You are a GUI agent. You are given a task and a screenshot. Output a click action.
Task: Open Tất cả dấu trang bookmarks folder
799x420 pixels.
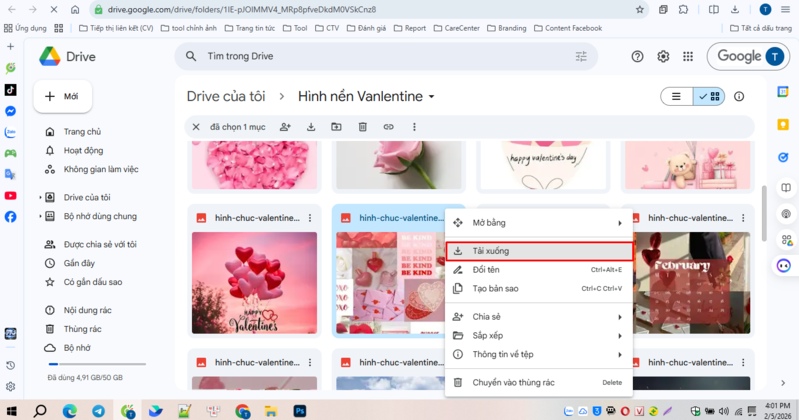(x=761, y=28)
